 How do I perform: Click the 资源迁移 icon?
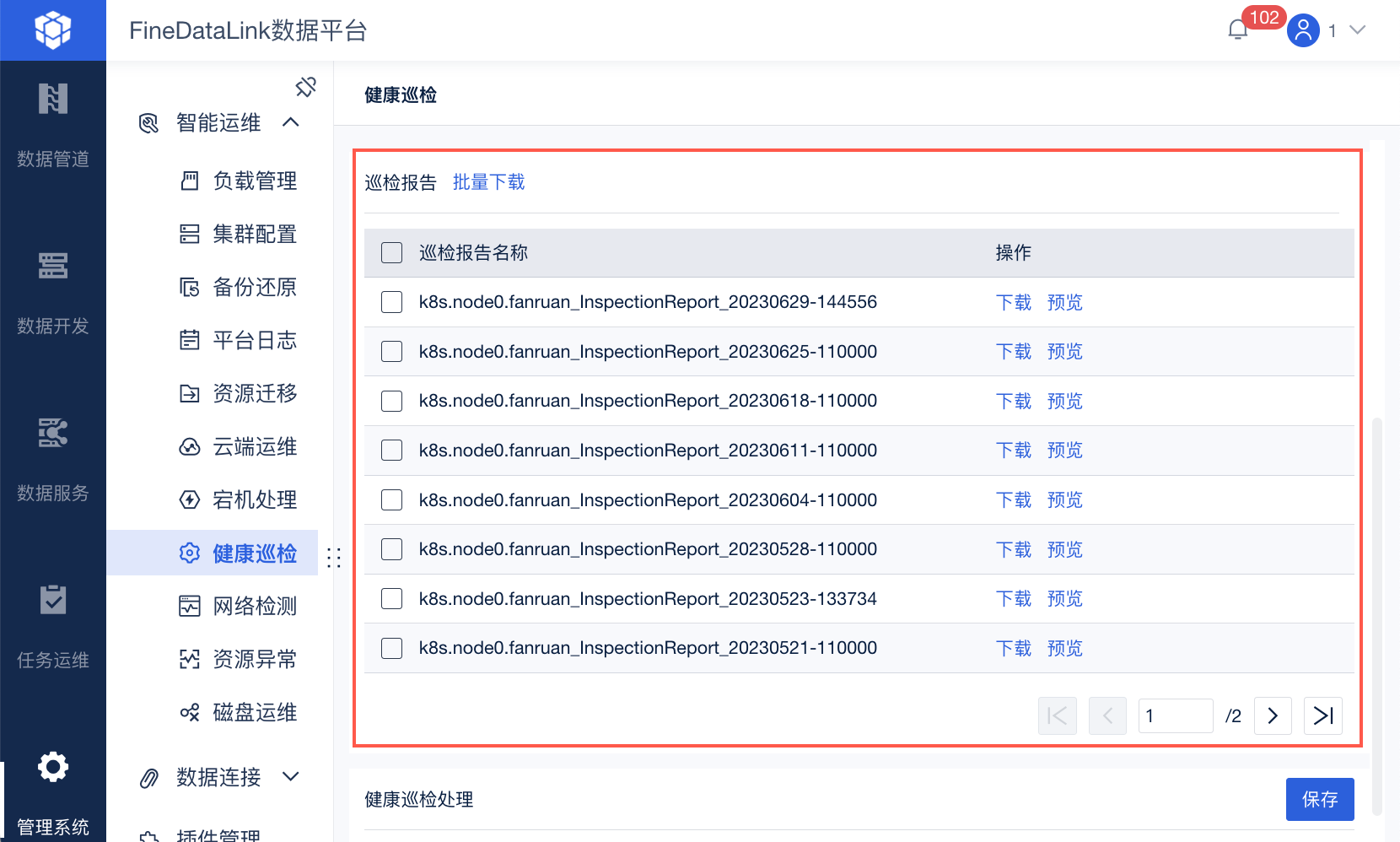pos(190,393)
